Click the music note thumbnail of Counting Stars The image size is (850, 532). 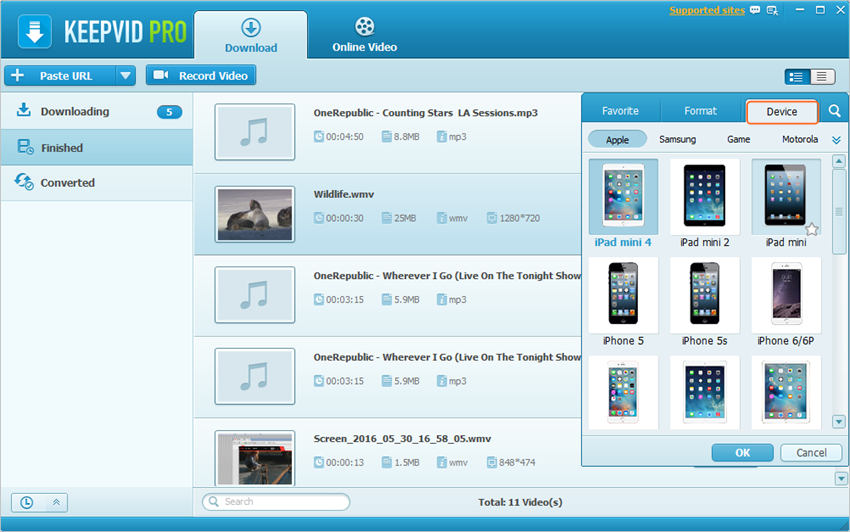(255, 132)
